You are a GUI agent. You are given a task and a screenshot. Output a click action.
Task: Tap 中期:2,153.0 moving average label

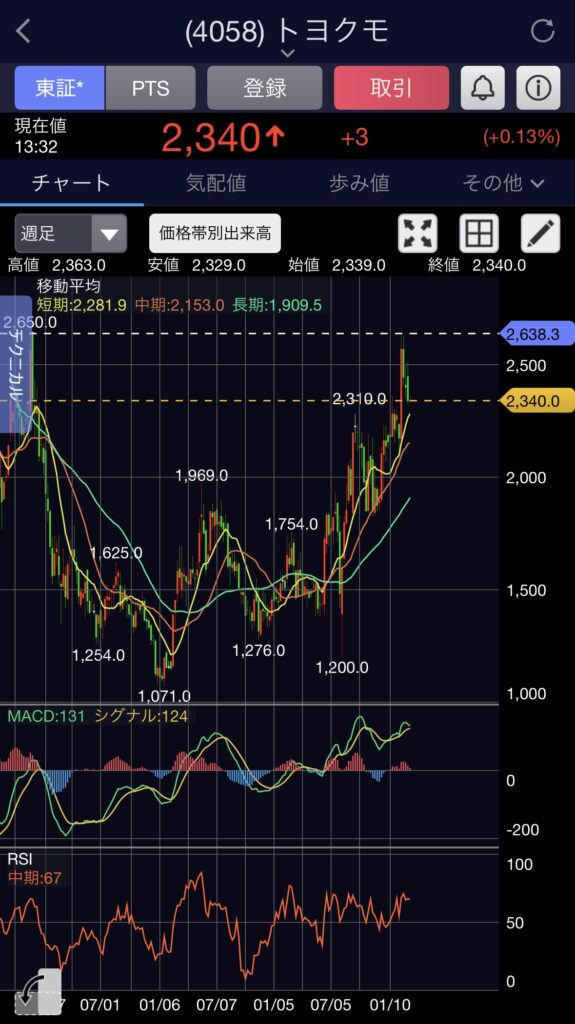180,304
